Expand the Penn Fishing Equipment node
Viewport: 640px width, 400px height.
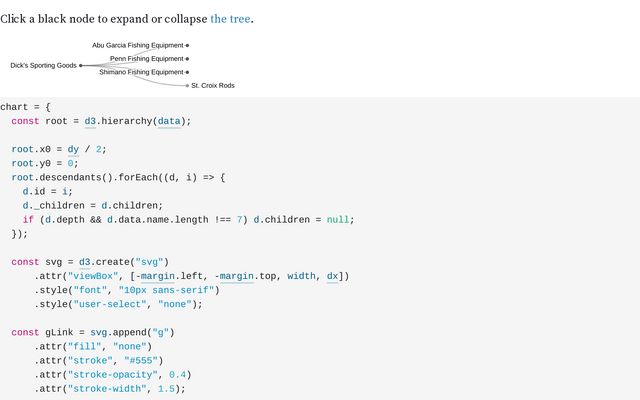point(187,59)
